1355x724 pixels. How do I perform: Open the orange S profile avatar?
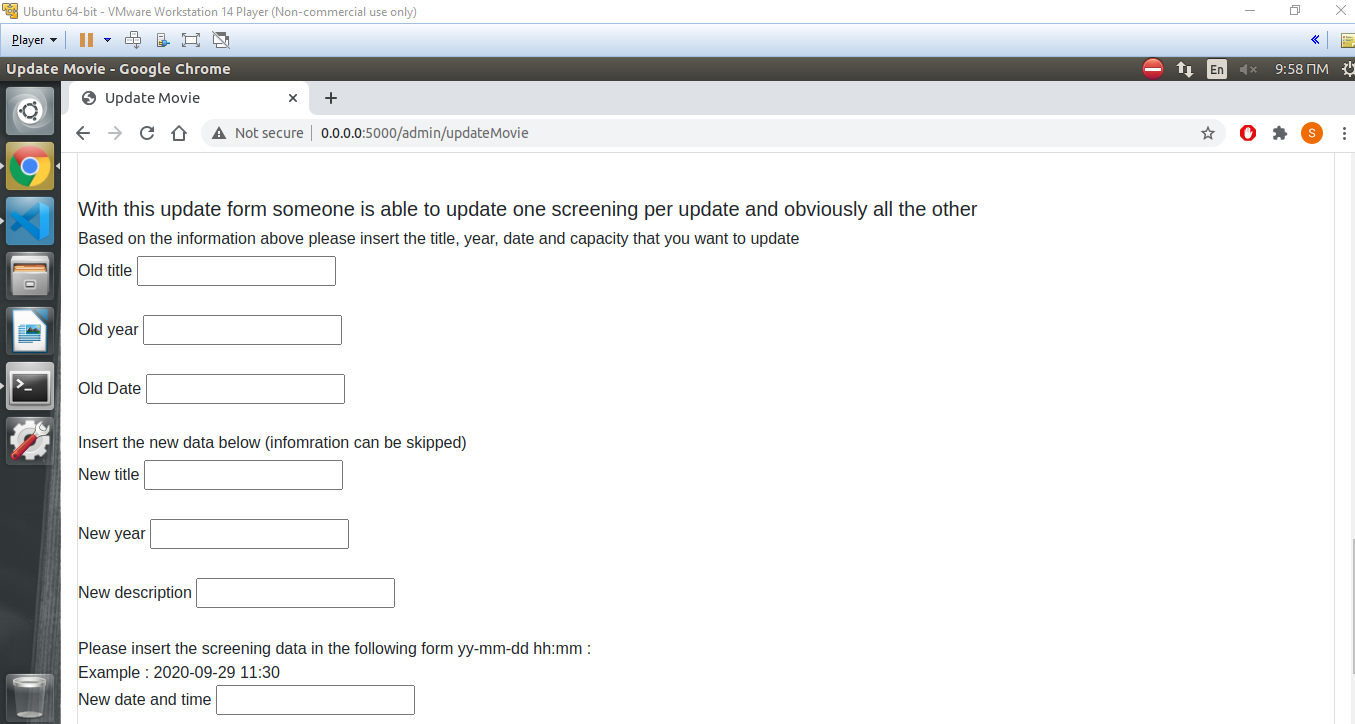point(1312,133)
